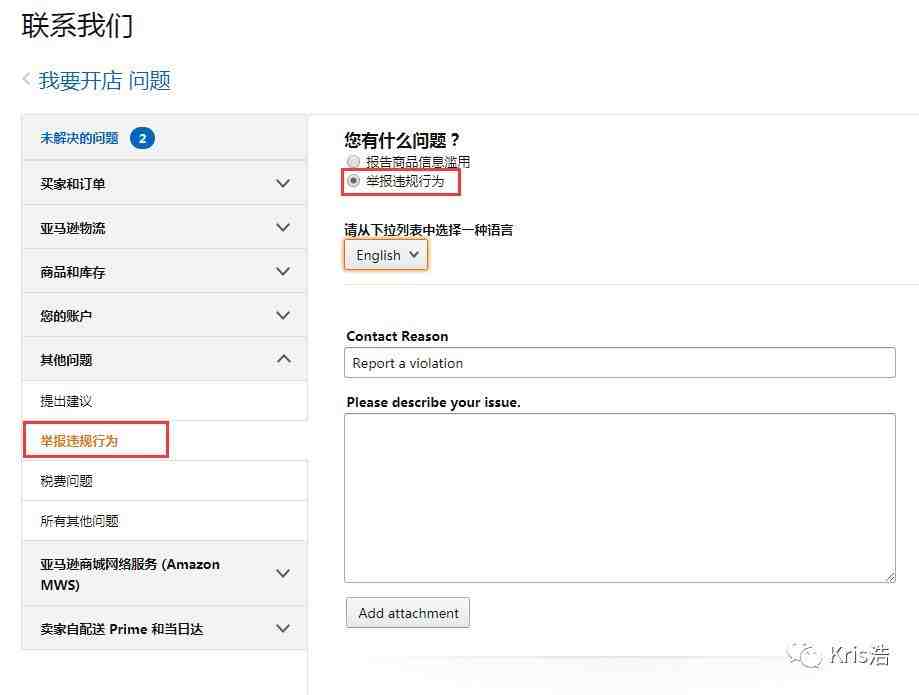919x695 pixels.
Task: Expand the 商品和库存 section chevron
Action: pos(282,271)
